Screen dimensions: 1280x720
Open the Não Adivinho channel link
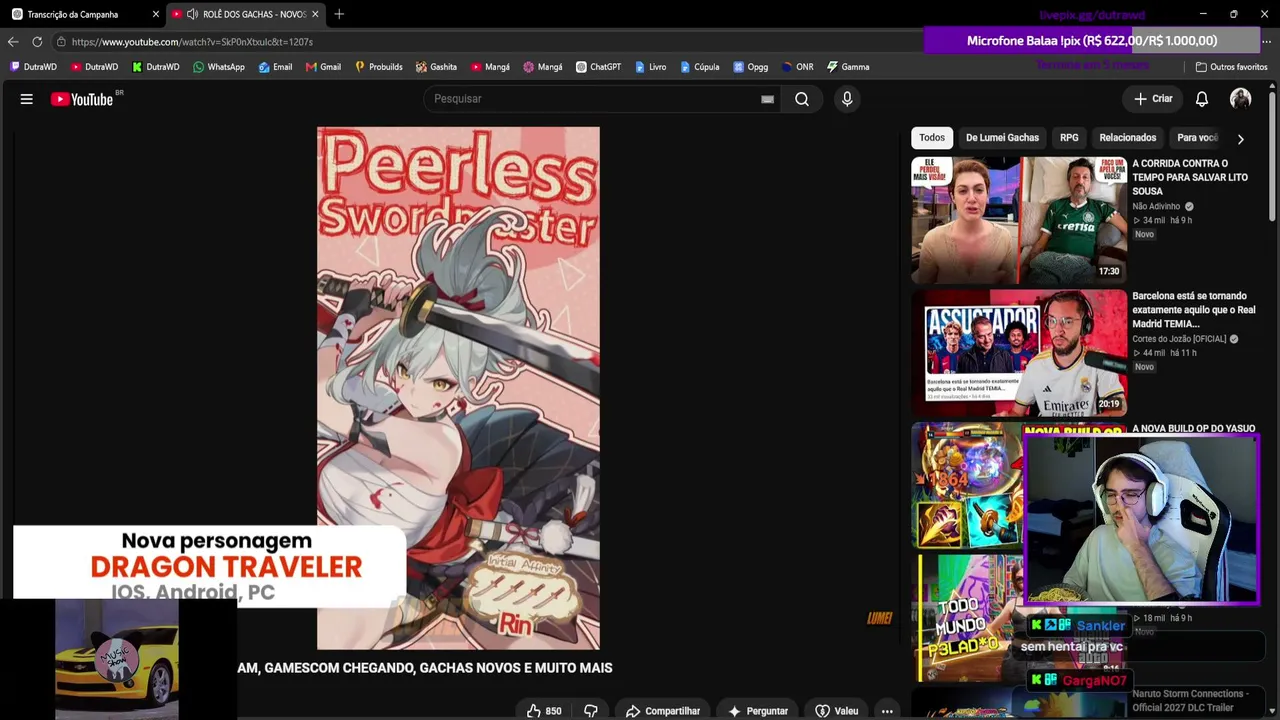coord(1156,206)
